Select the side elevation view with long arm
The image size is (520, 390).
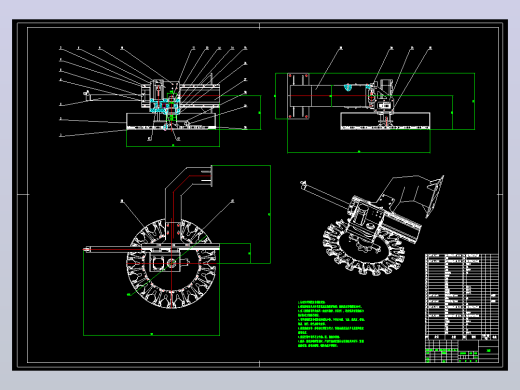tap(375, 100)
